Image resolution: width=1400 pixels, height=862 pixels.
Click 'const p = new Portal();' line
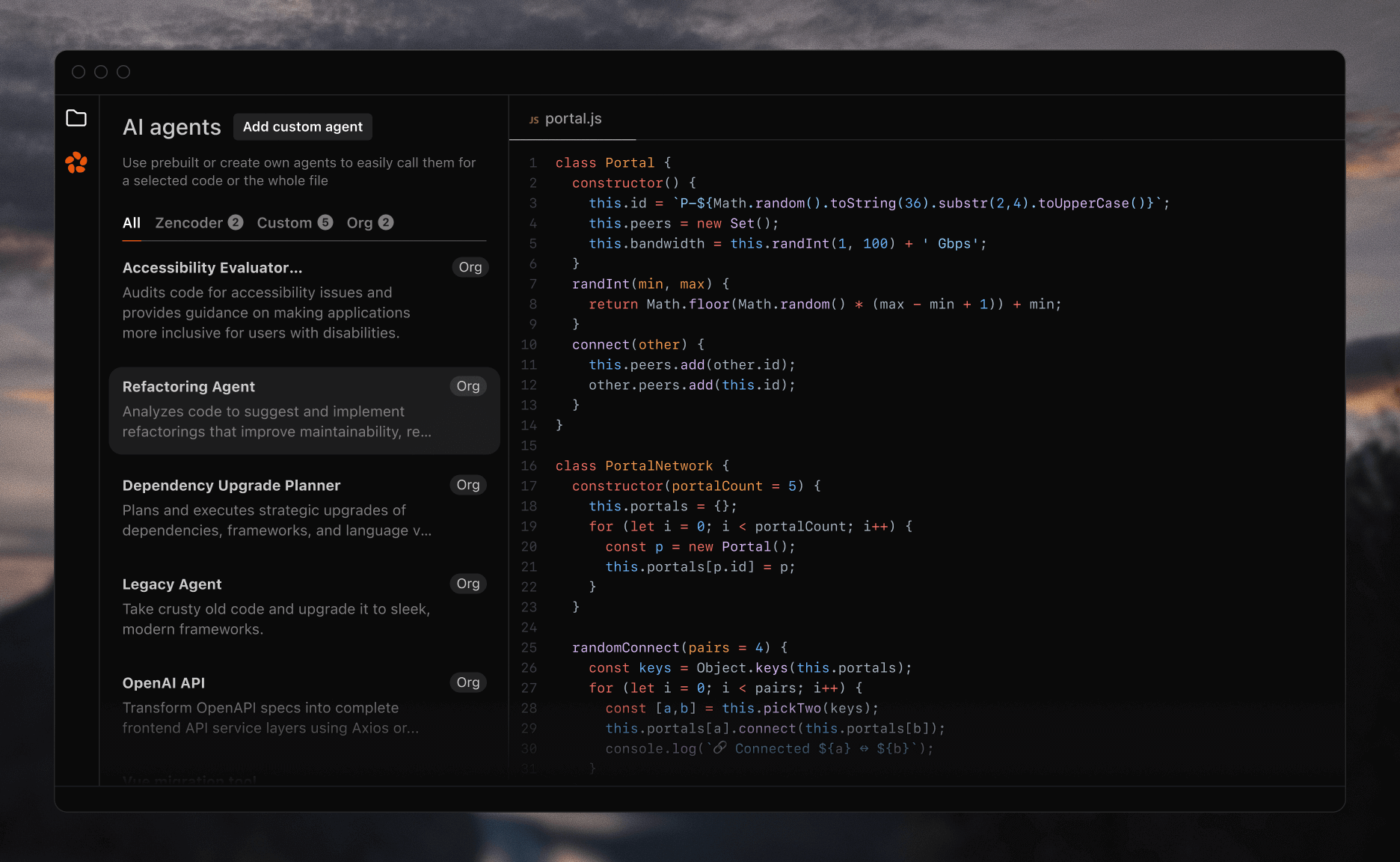coord(701,547)
